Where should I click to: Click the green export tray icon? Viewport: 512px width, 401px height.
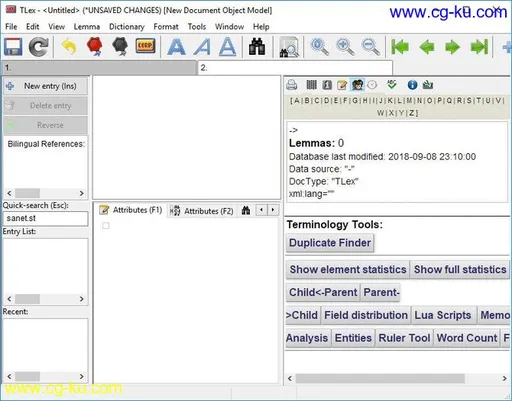(x=428, y=85)
